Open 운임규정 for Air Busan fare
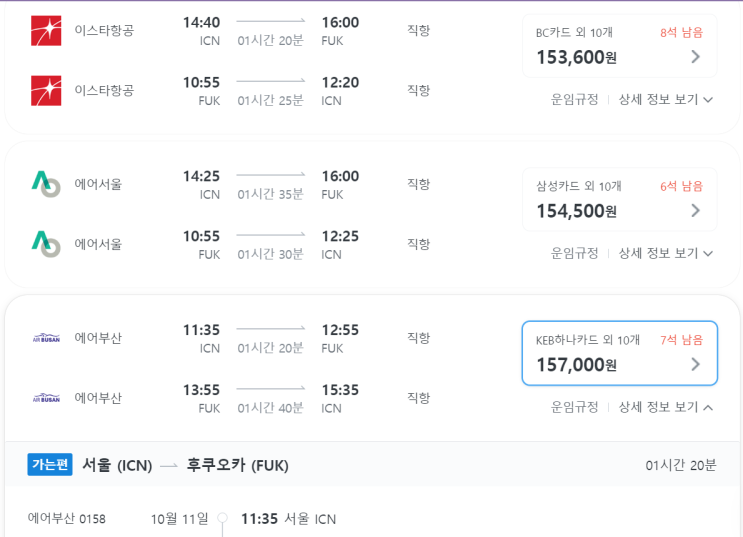The height and width of the screenshot is (537, 743). click(x=574, y=408)
